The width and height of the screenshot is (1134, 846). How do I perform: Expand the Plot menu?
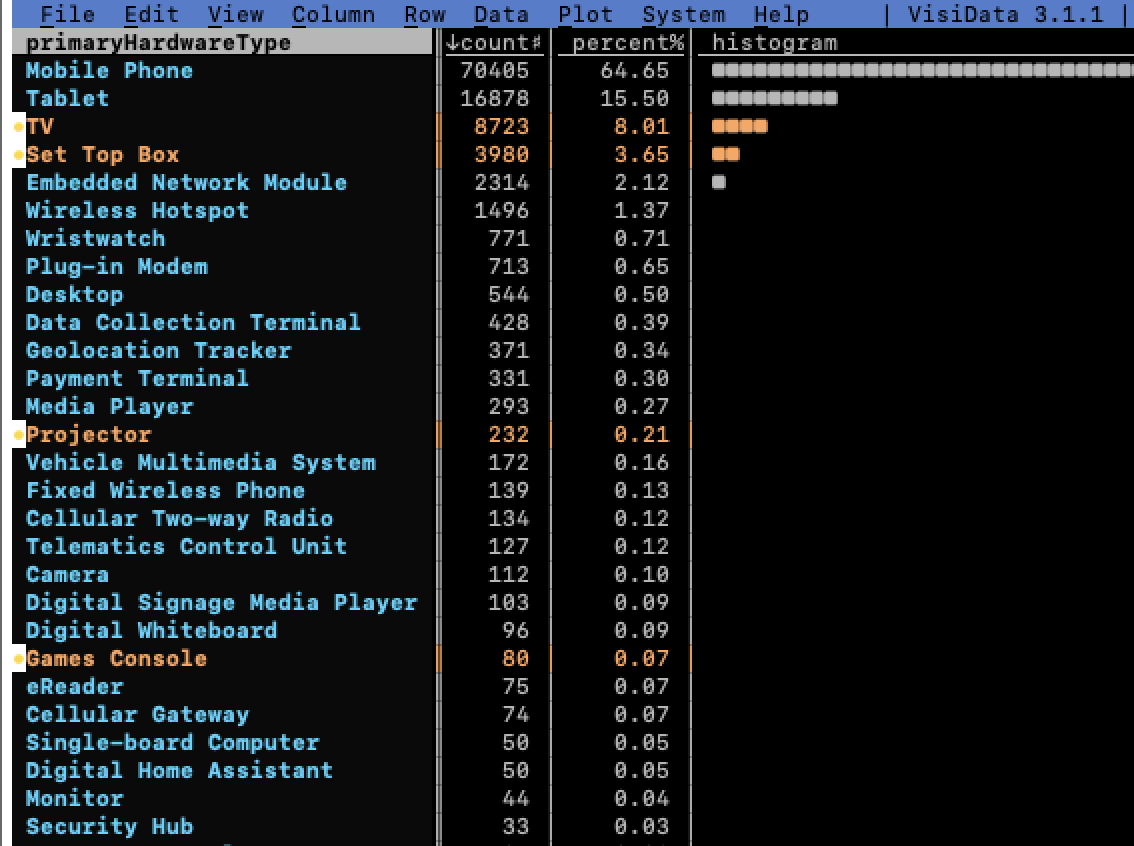[x=585, y=14]
